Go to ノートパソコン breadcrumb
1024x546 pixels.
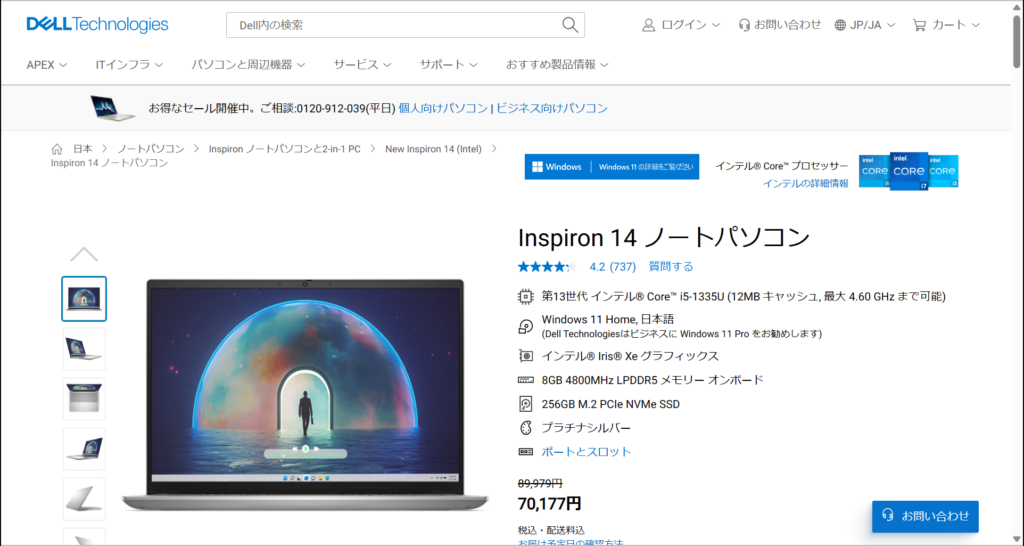pyautogui.click(x=151, y=149)
